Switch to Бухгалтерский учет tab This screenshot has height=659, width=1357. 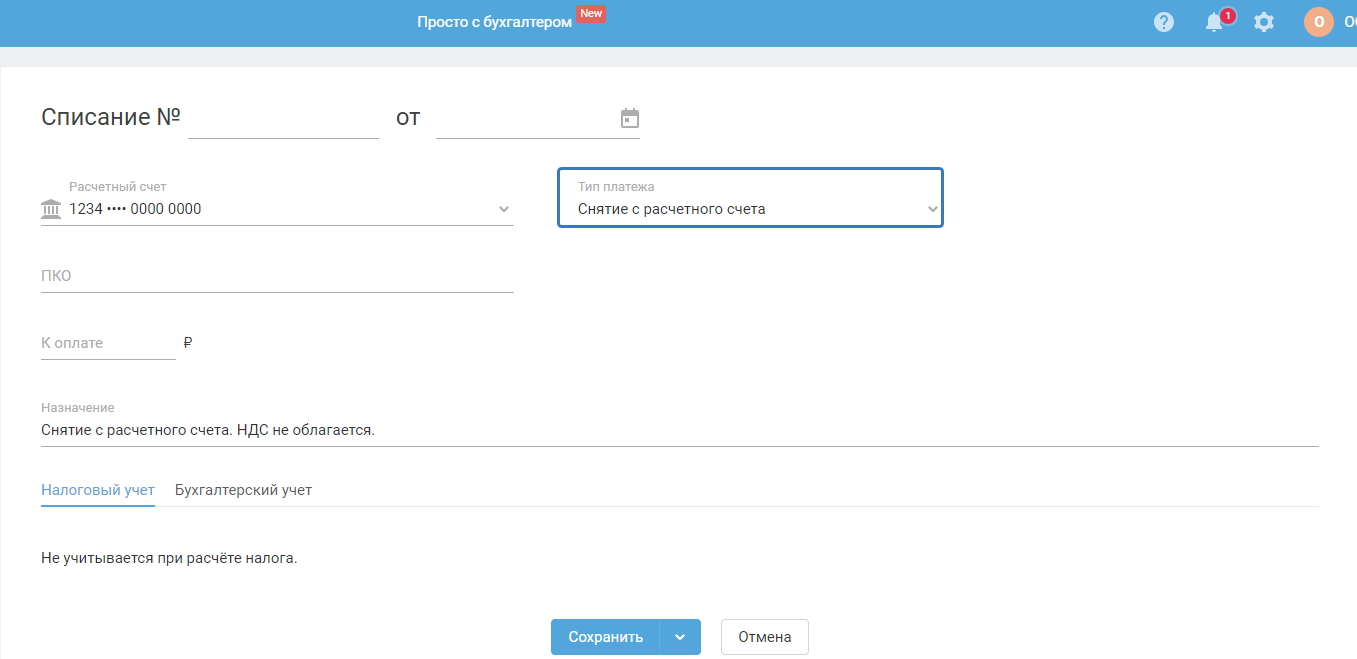243,490
